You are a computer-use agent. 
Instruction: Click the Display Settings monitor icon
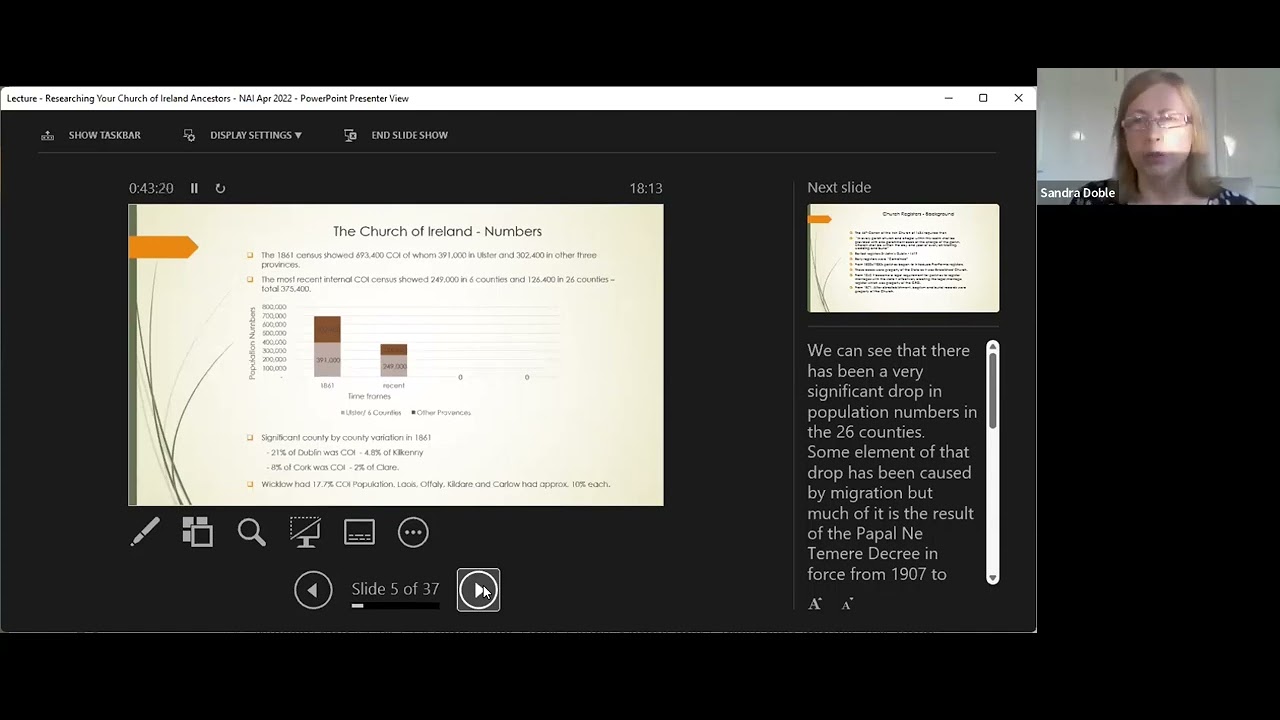(189, 135)
